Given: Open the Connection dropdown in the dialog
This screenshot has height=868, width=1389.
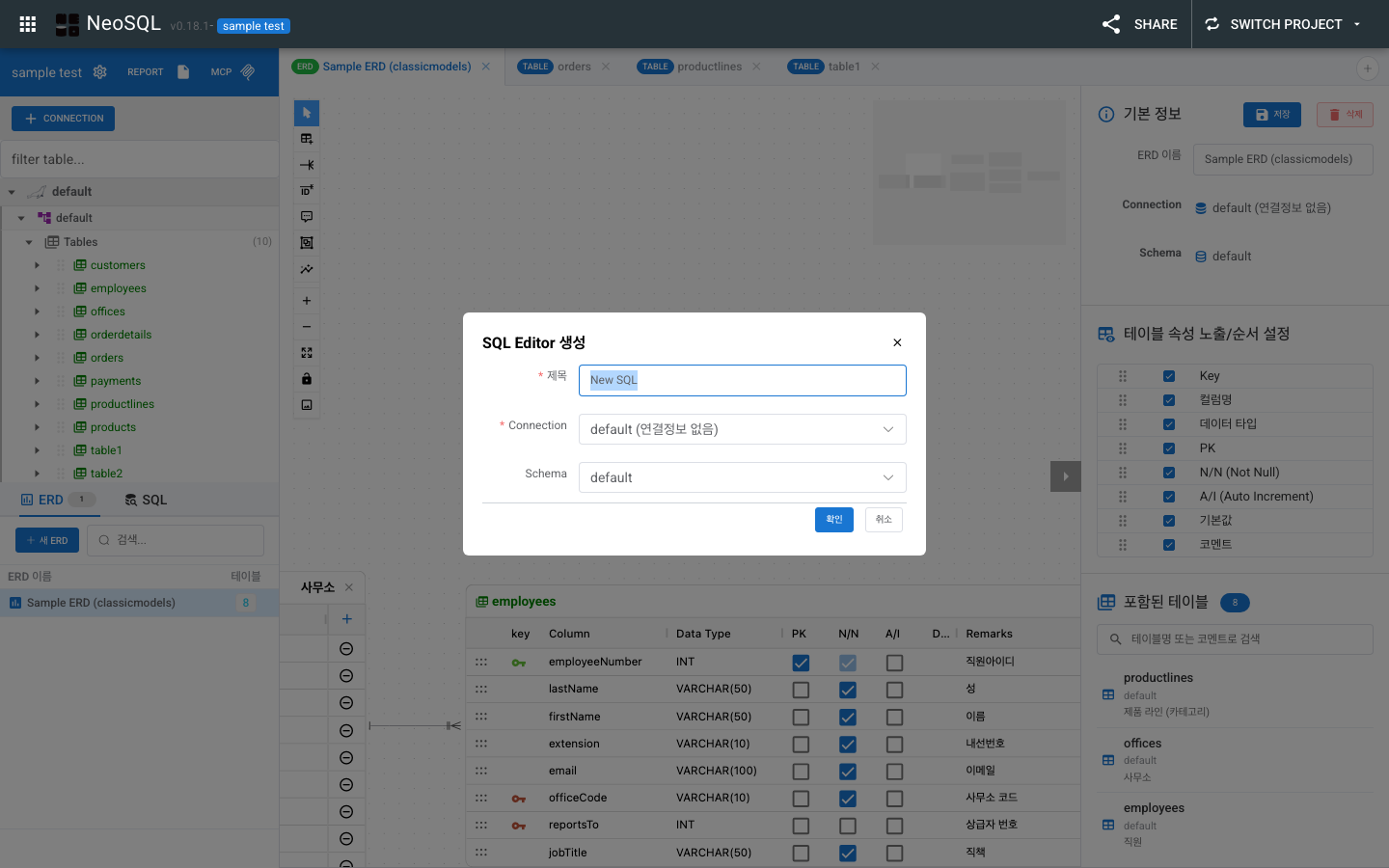Looking at the screenshot, I should click(741, 428).
